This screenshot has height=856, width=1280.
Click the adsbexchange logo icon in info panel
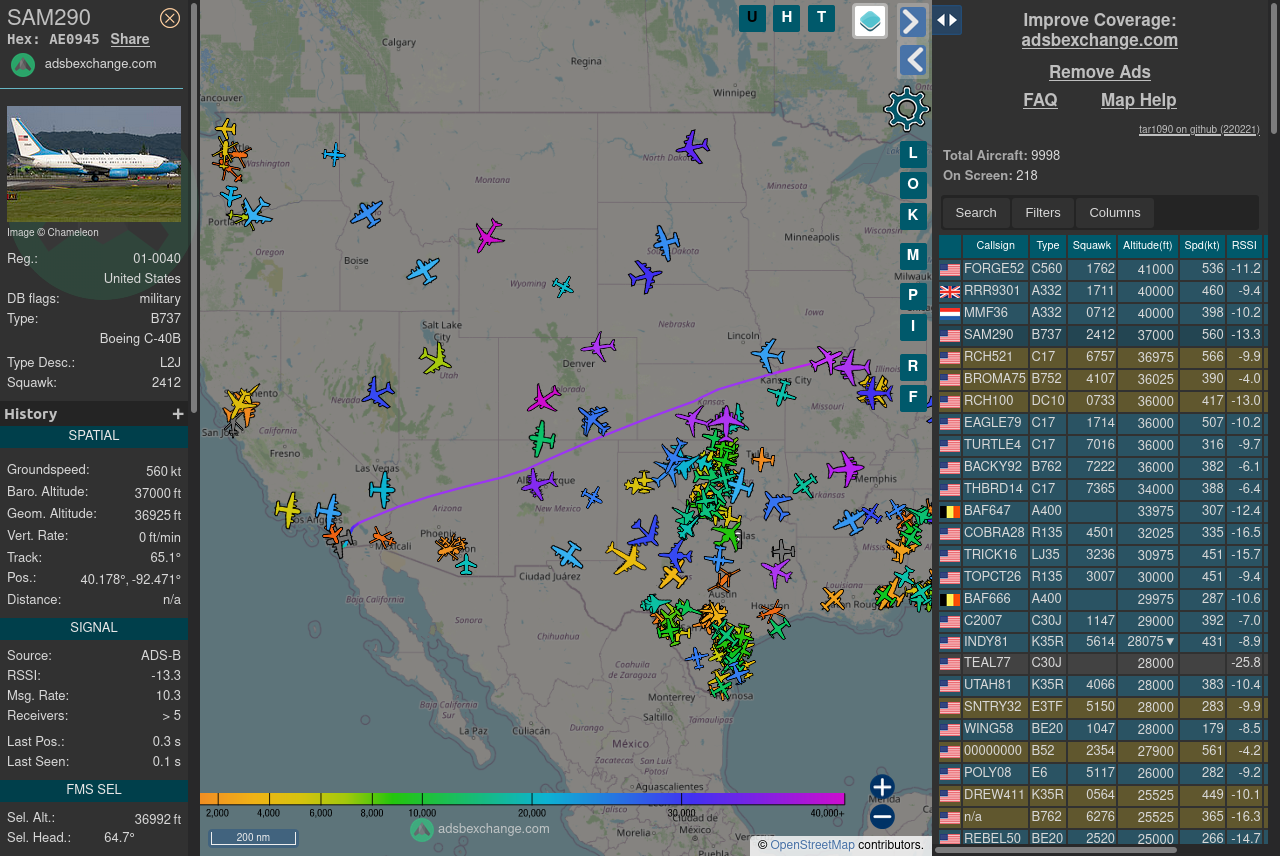23,64
